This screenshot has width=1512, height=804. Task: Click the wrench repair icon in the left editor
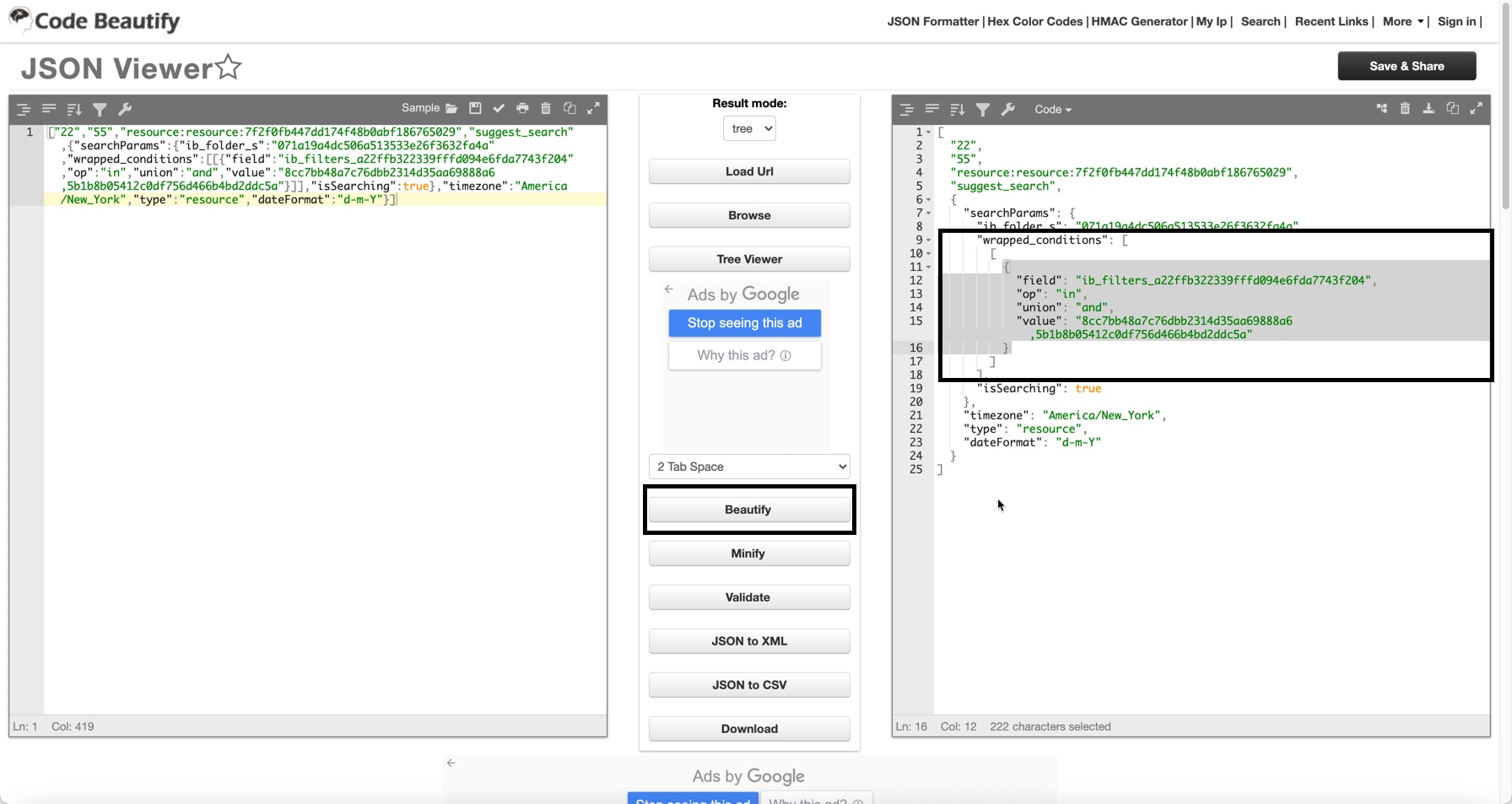(x=125, y=109)
